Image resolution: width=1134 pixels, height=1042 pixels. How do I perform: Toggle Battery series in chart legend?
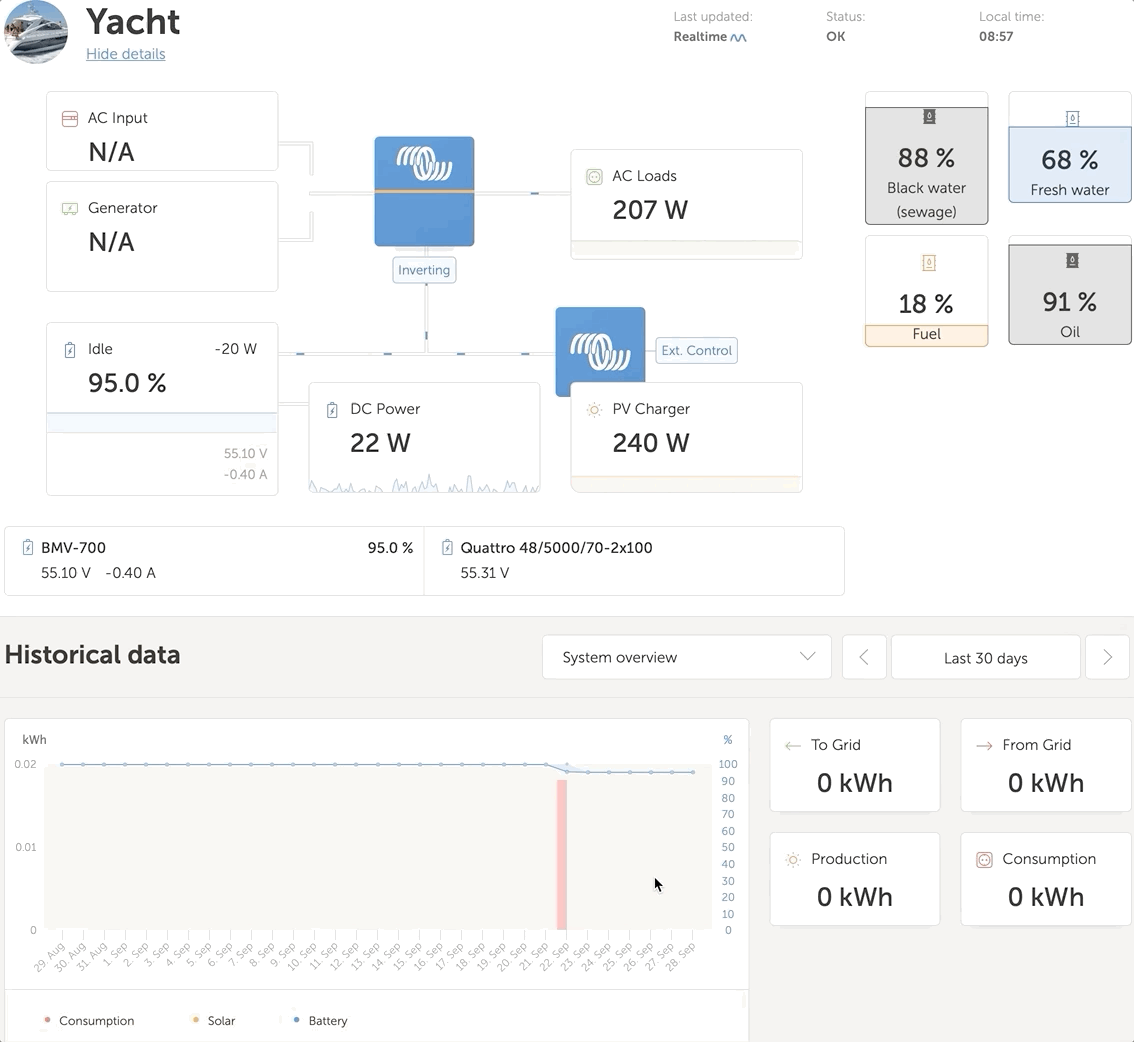pos(320,1021)
